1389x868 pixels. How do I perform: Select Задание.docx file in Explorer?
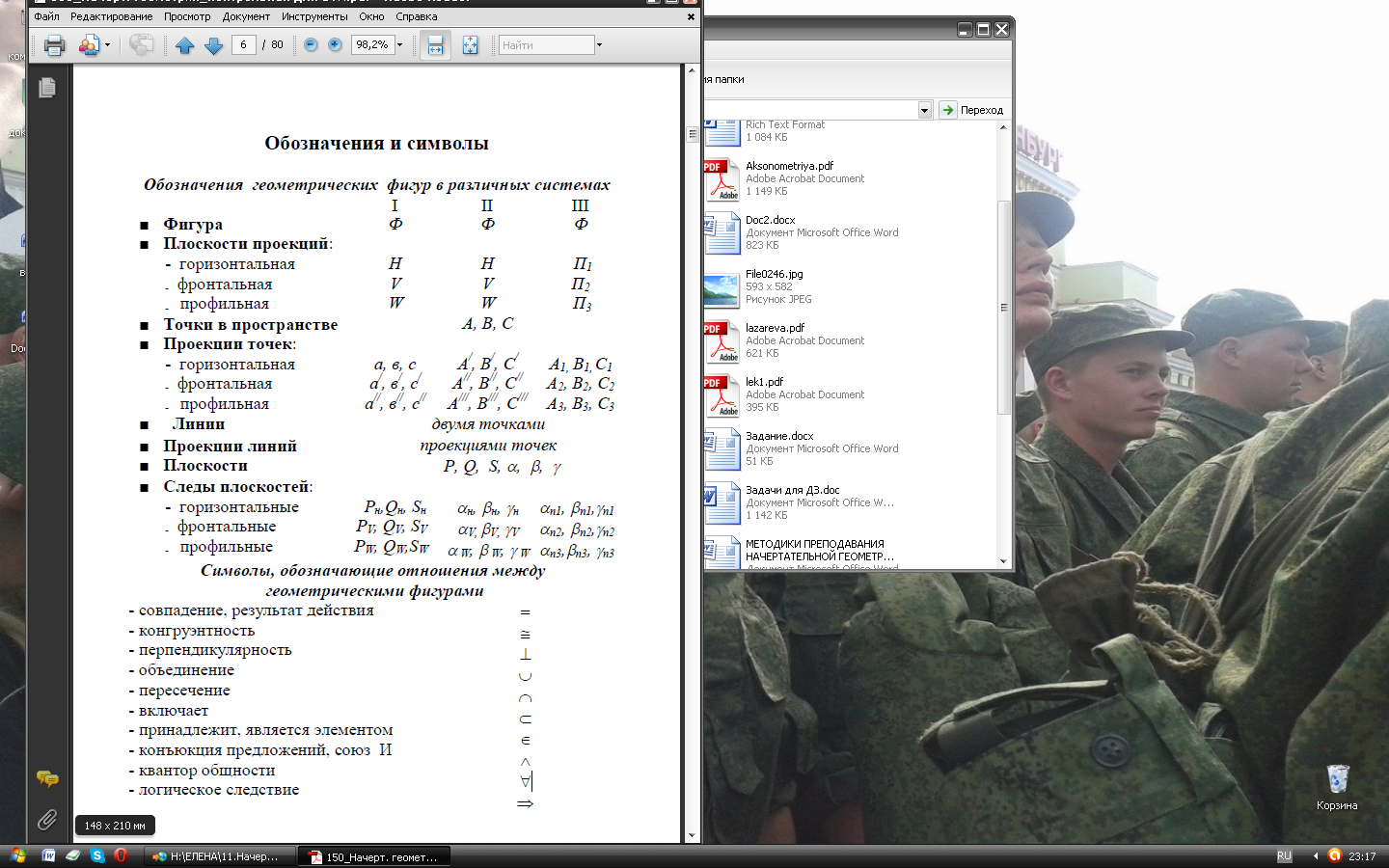pos(803,448)
